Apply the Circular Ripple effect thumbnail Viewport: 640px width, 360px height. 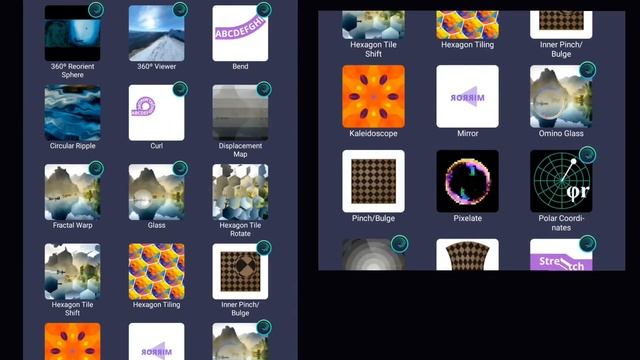point(72,113)
